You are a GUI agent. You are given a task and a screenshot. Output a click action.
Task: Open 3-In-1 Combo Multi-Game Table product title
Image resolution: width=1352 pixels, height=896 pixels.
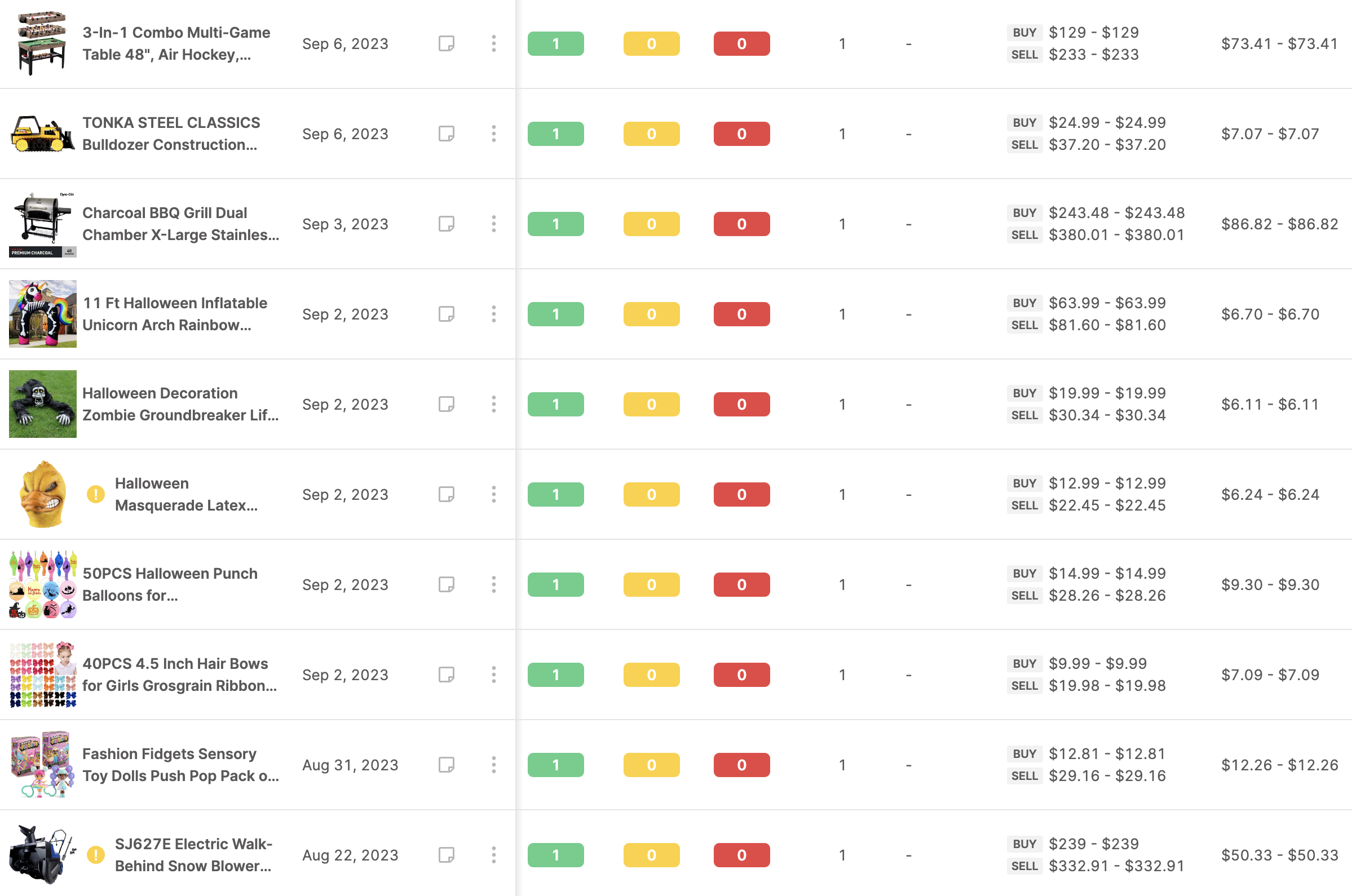[176, 43]
